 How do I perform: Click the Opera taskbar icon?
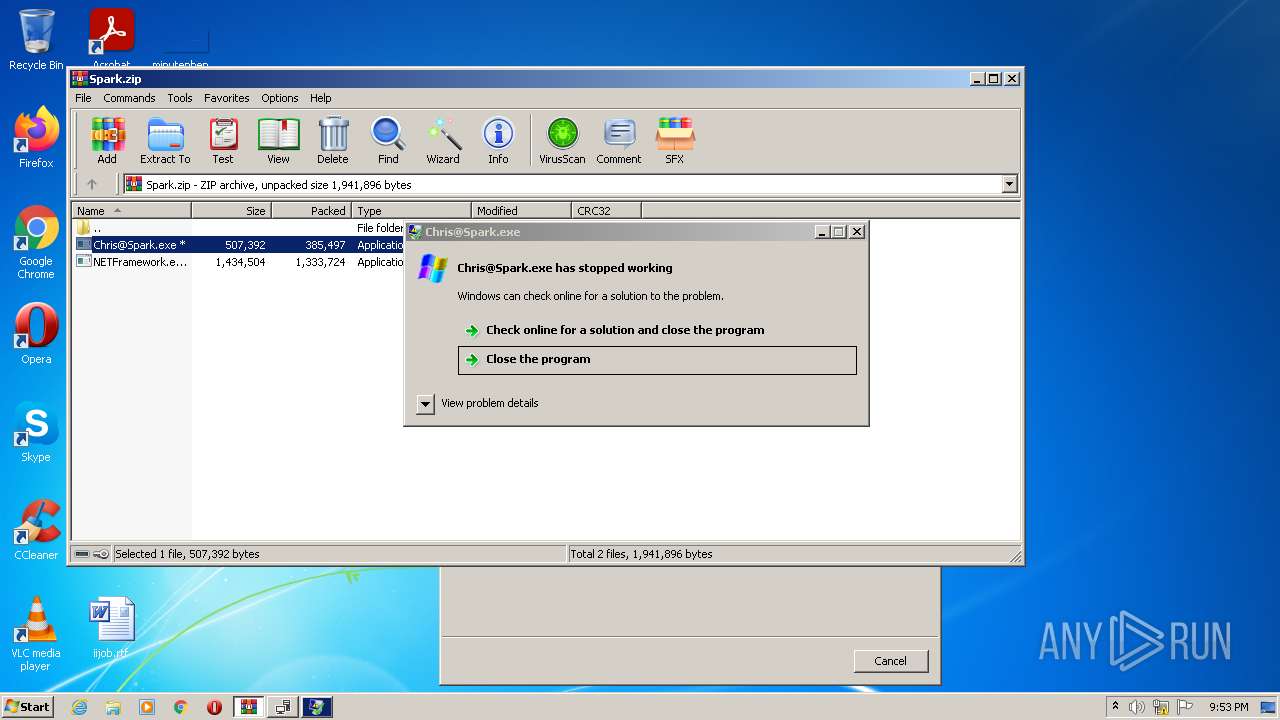click(214, 707)
